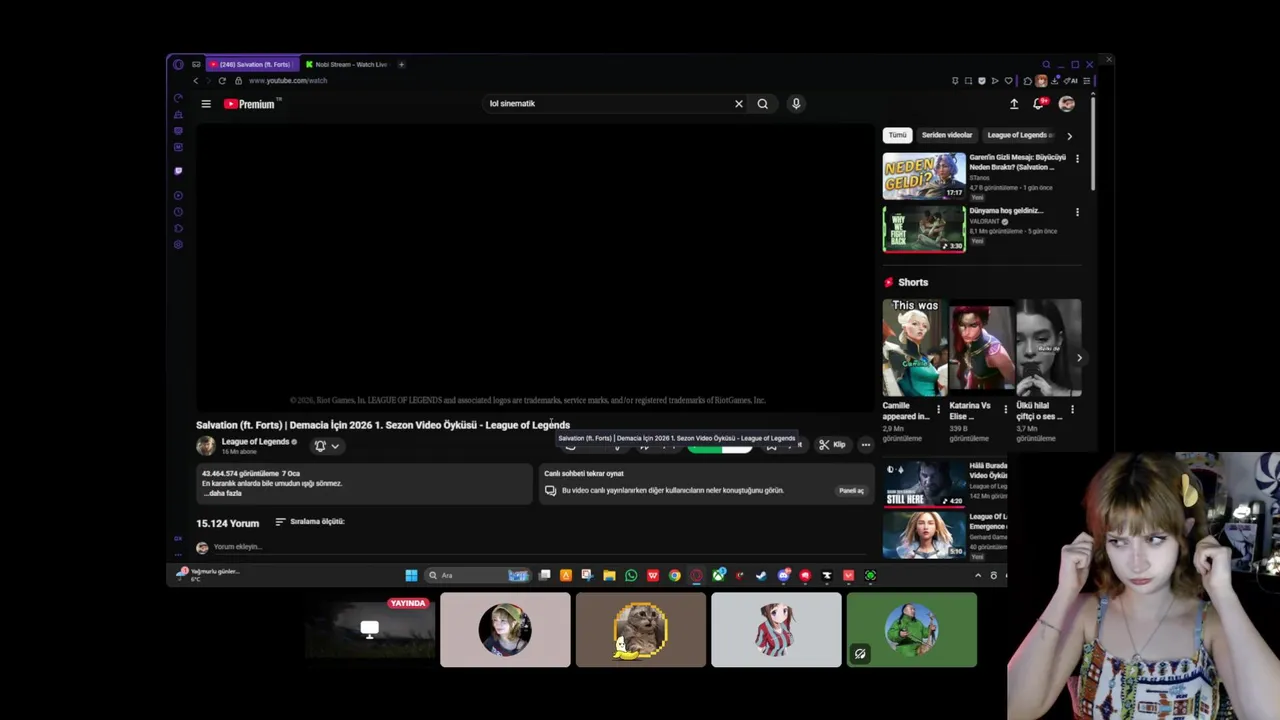
Task: Open the GX Control speedometer in sidebar
Action: [178, 98]
